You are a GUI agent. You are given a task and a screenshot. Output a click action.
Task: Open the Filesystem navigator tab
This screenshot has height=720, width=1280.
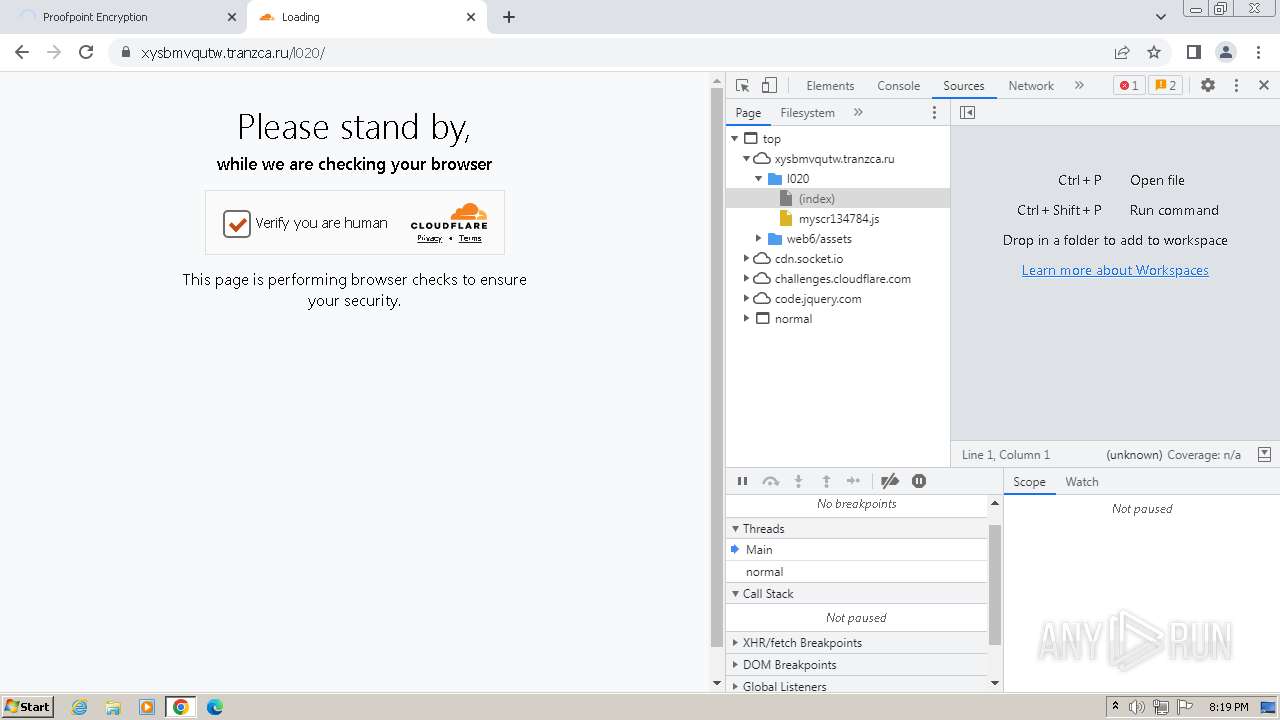click(807, 113)
